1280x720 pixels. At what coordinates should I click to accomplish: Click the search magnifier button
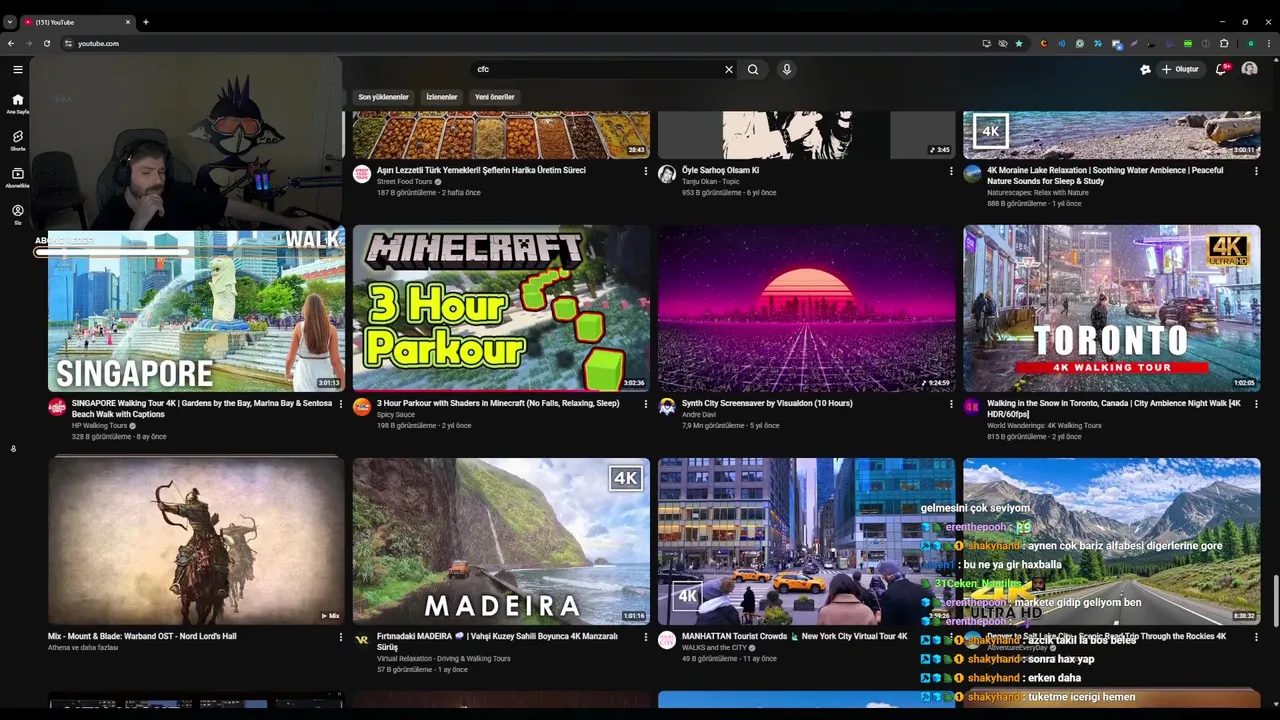point(753,69)
